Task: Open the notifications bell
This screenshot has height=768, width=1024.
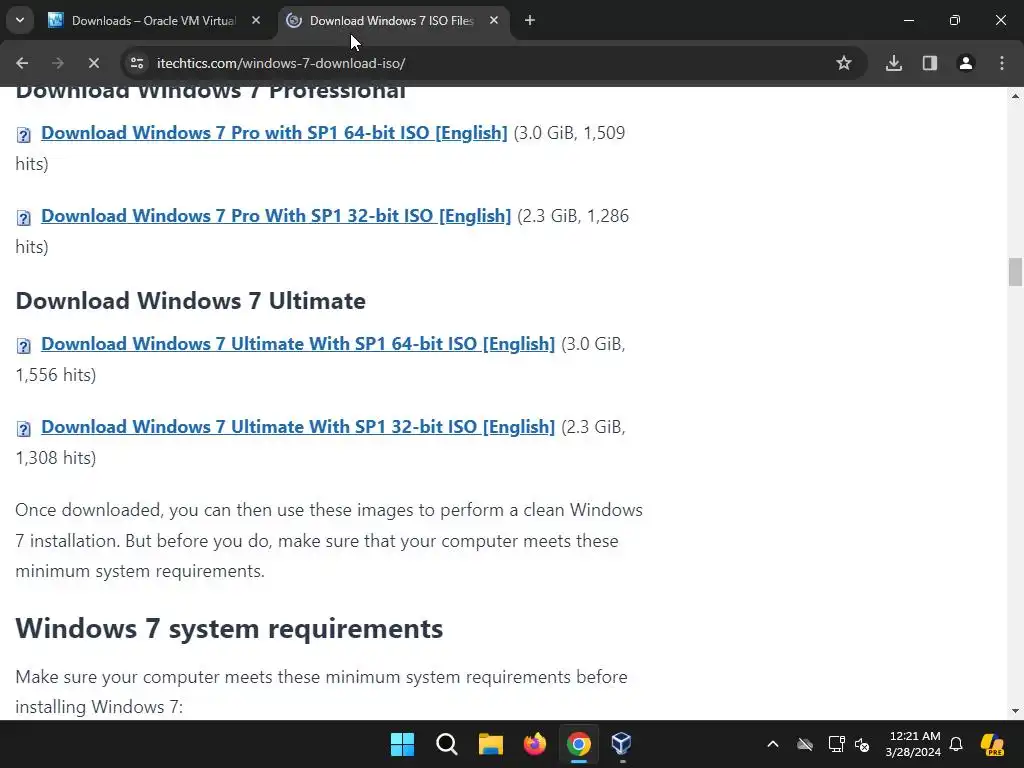Action: tap(956, 744)
